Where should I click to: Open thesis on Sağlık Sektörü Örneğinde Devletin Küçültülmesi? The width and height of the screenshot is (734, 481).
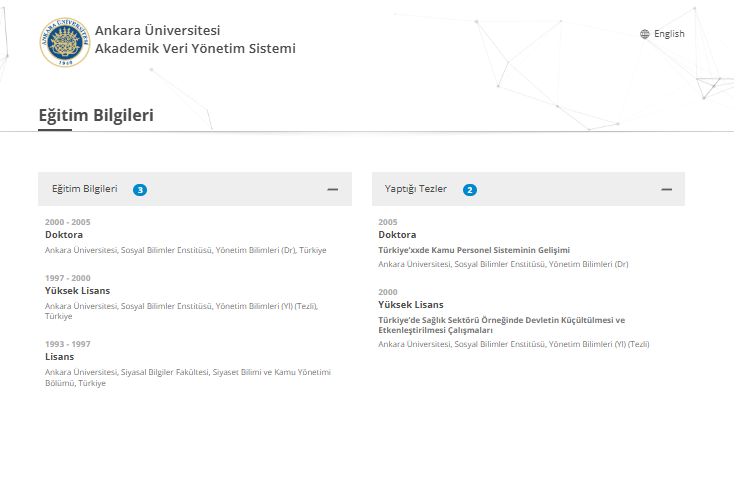pos(501,325)
